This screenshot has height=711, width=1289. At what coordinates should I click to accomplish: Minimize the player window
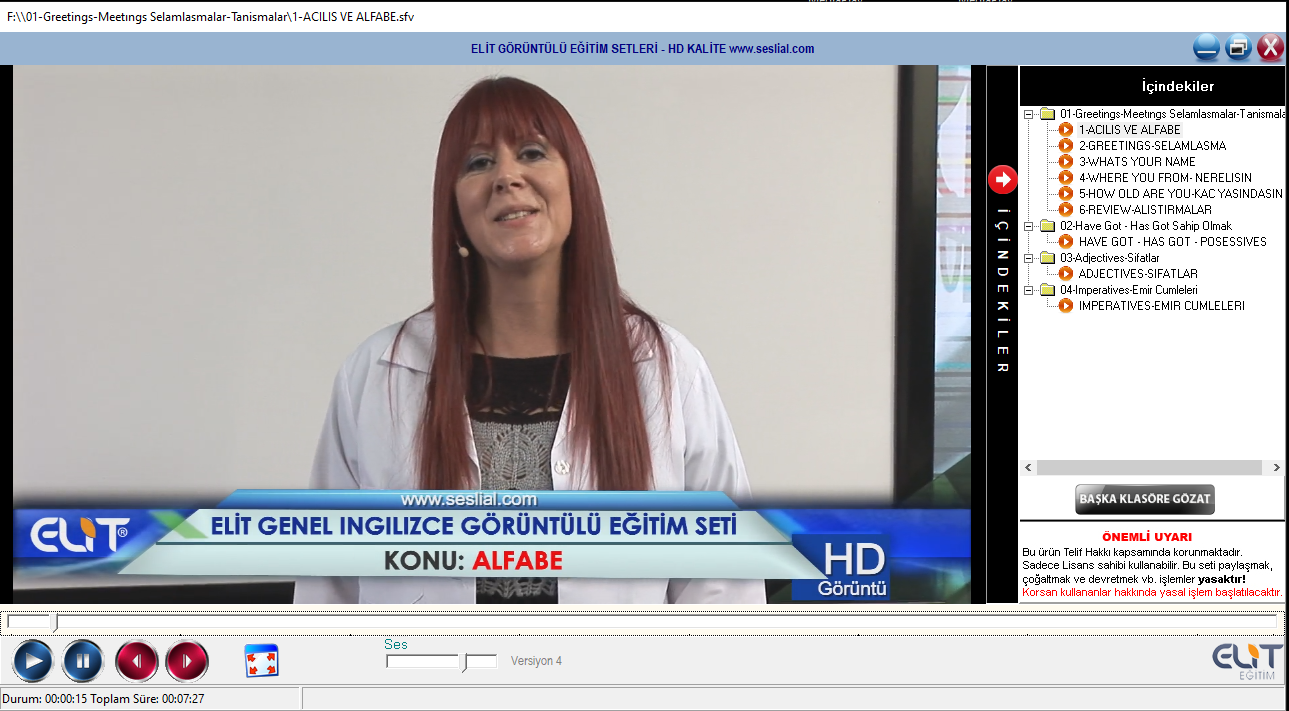1207,47
